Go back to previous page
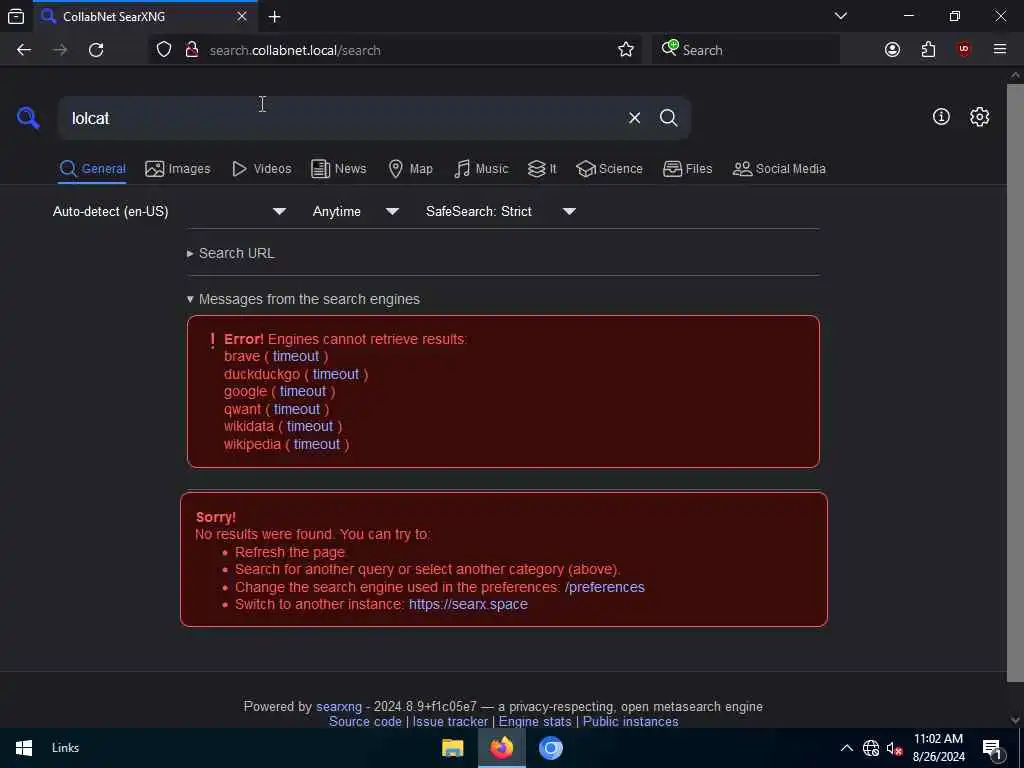1024x768 pixels. pos(24,50)
